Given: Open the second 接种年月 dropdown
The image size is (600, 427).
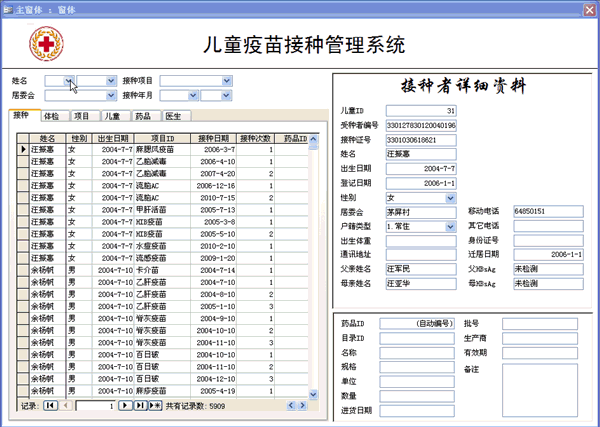Looking at the screenshot, I should 227,95.
